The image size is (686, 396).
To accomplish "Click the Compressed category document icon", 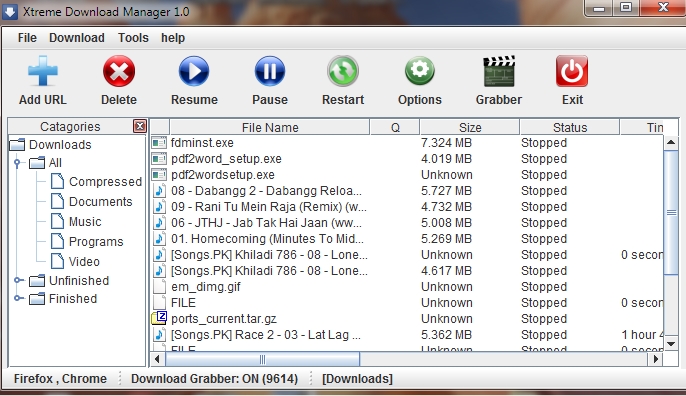I will click(x=57, y=181).
